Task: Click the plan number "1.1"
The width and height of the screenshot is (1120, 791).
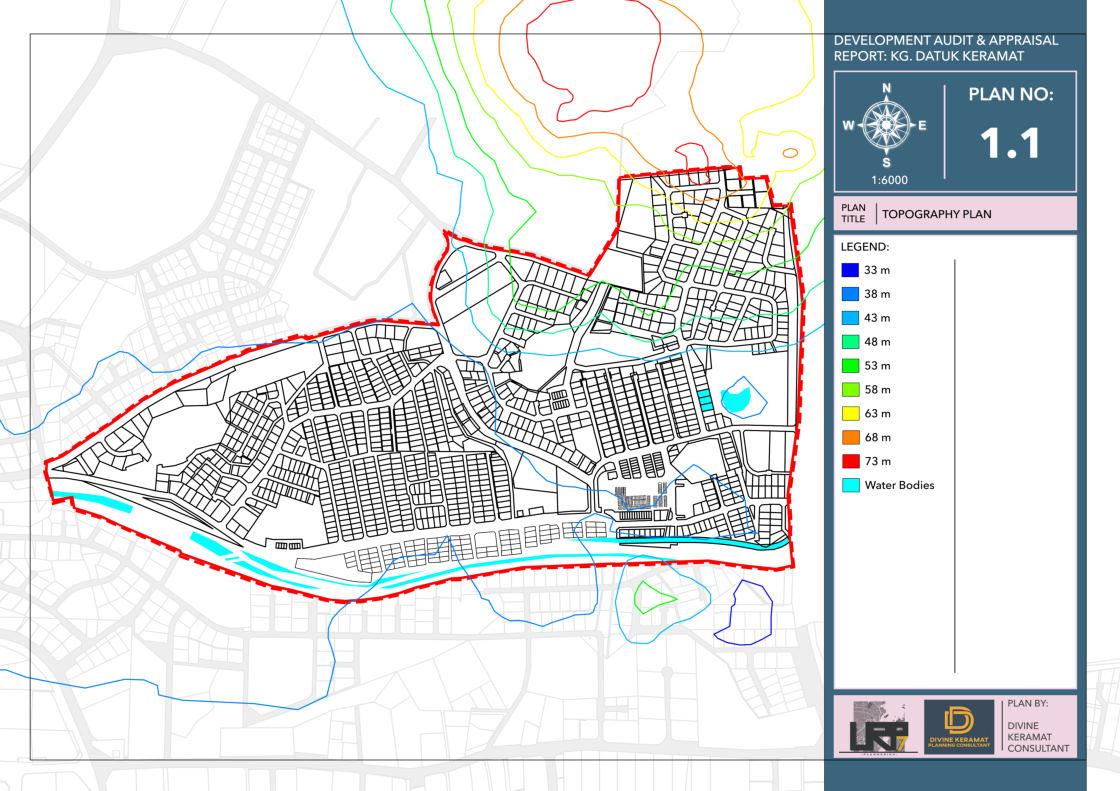Action: 1010,144
